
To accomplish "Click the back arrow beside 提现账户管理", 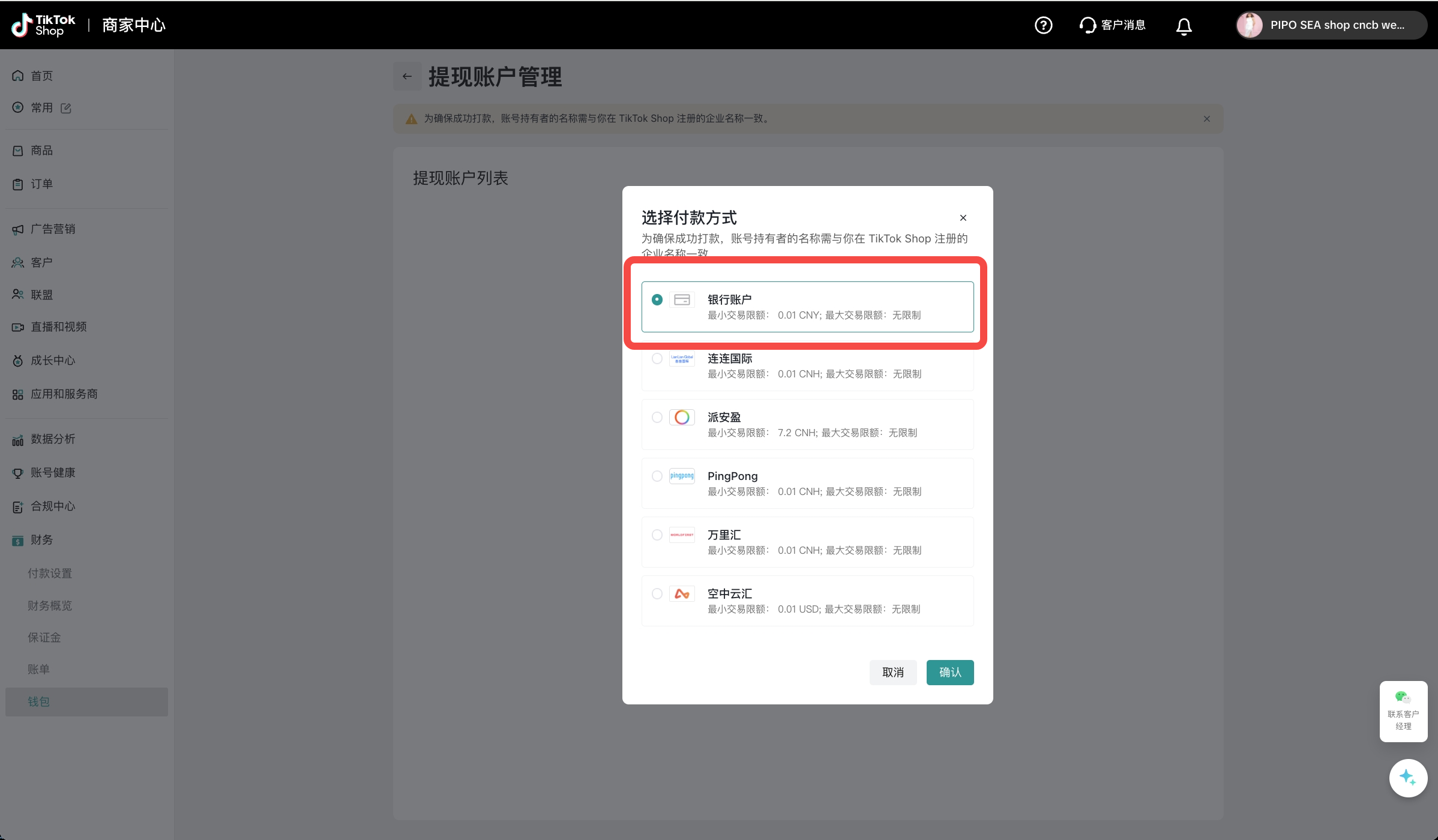I will (x=407, y=76).
